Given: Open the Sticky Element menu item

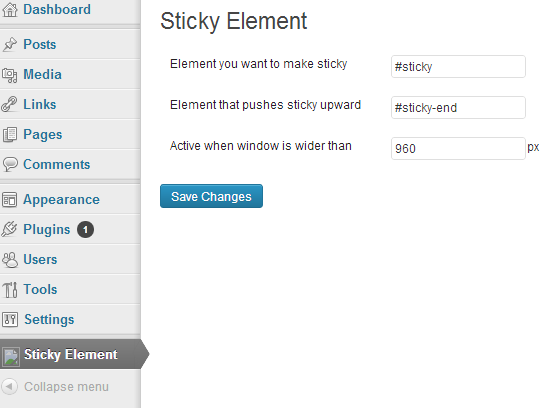Looking at the screenshot, I should (x=71, y=354).
